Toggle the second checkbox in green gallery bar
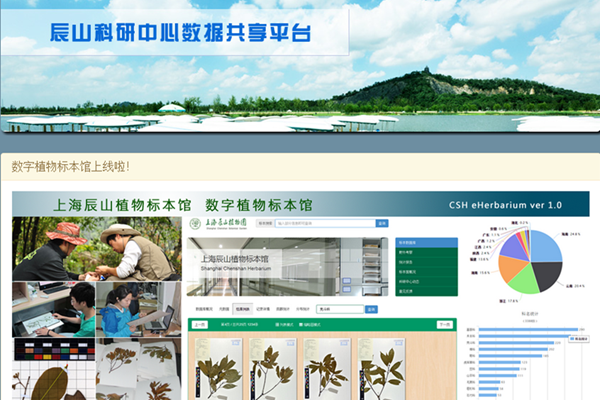This screenshot has width=600, height=400. [300, 325]
